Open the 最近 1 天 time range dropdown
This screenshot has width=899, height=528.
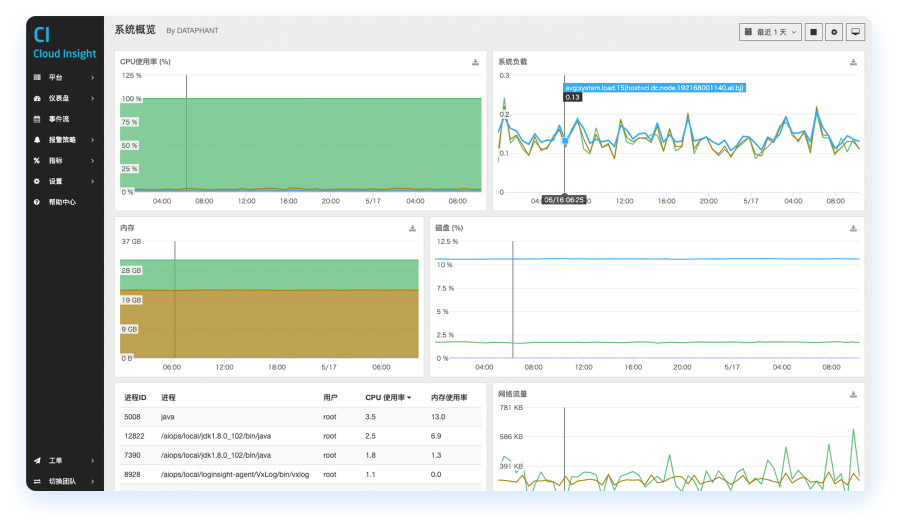[x=771, y=32]
